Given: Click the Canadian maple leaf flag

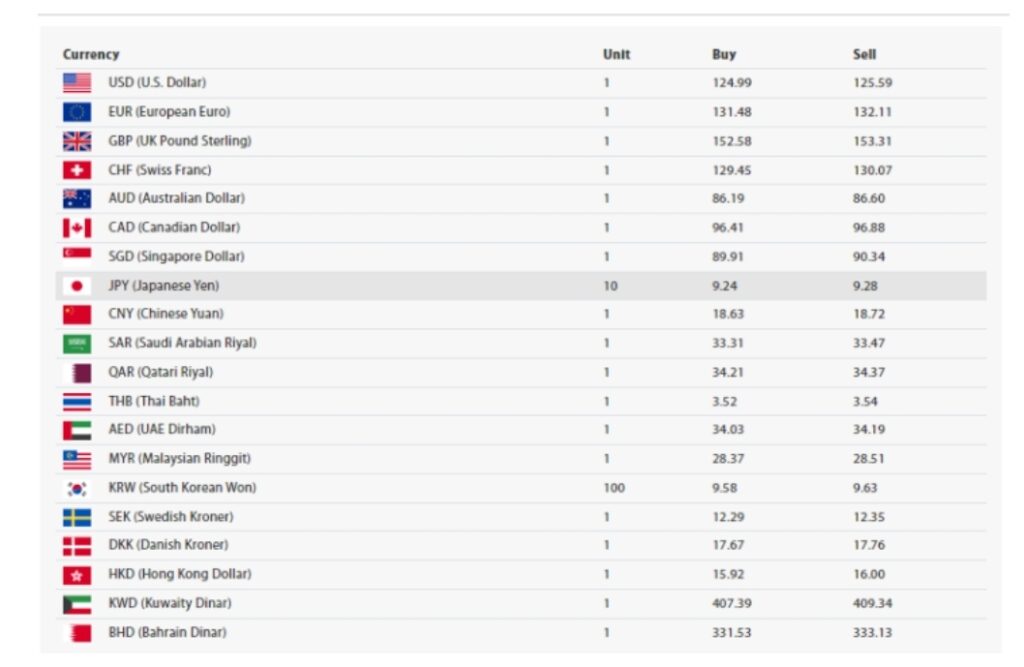Looking at the screenshot, I should point(77,228).
